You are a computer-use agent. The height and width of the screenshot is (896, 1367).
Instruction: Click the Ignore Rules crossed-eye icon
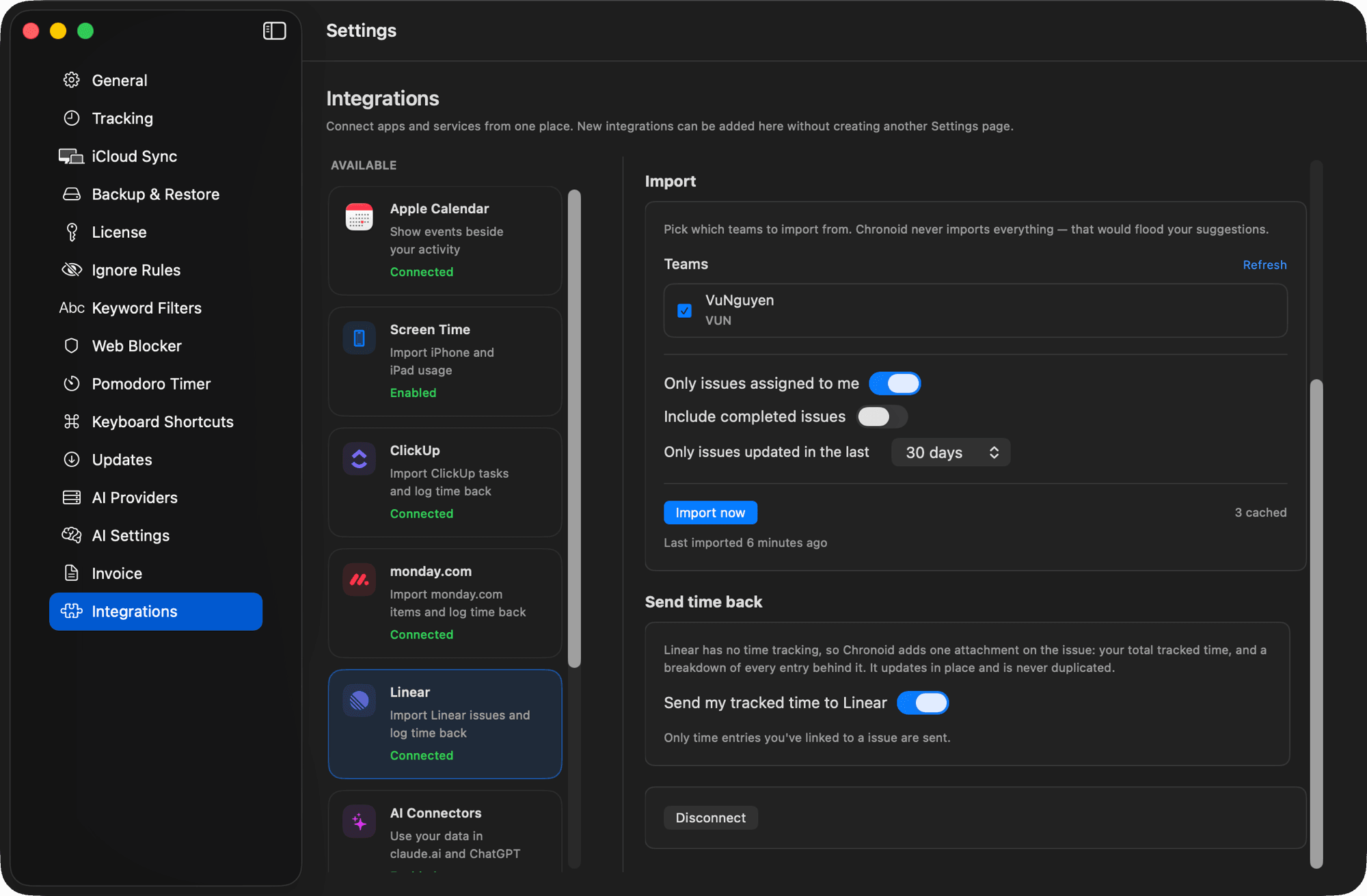(72, 270)
